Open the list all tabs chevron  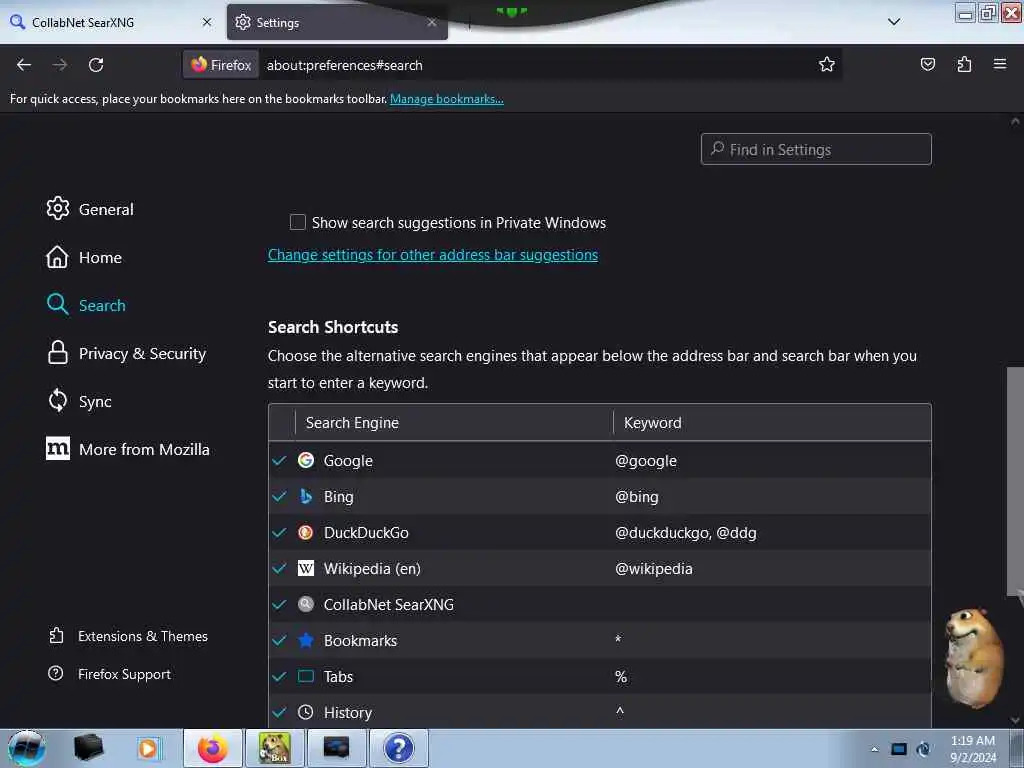[894, 22]
